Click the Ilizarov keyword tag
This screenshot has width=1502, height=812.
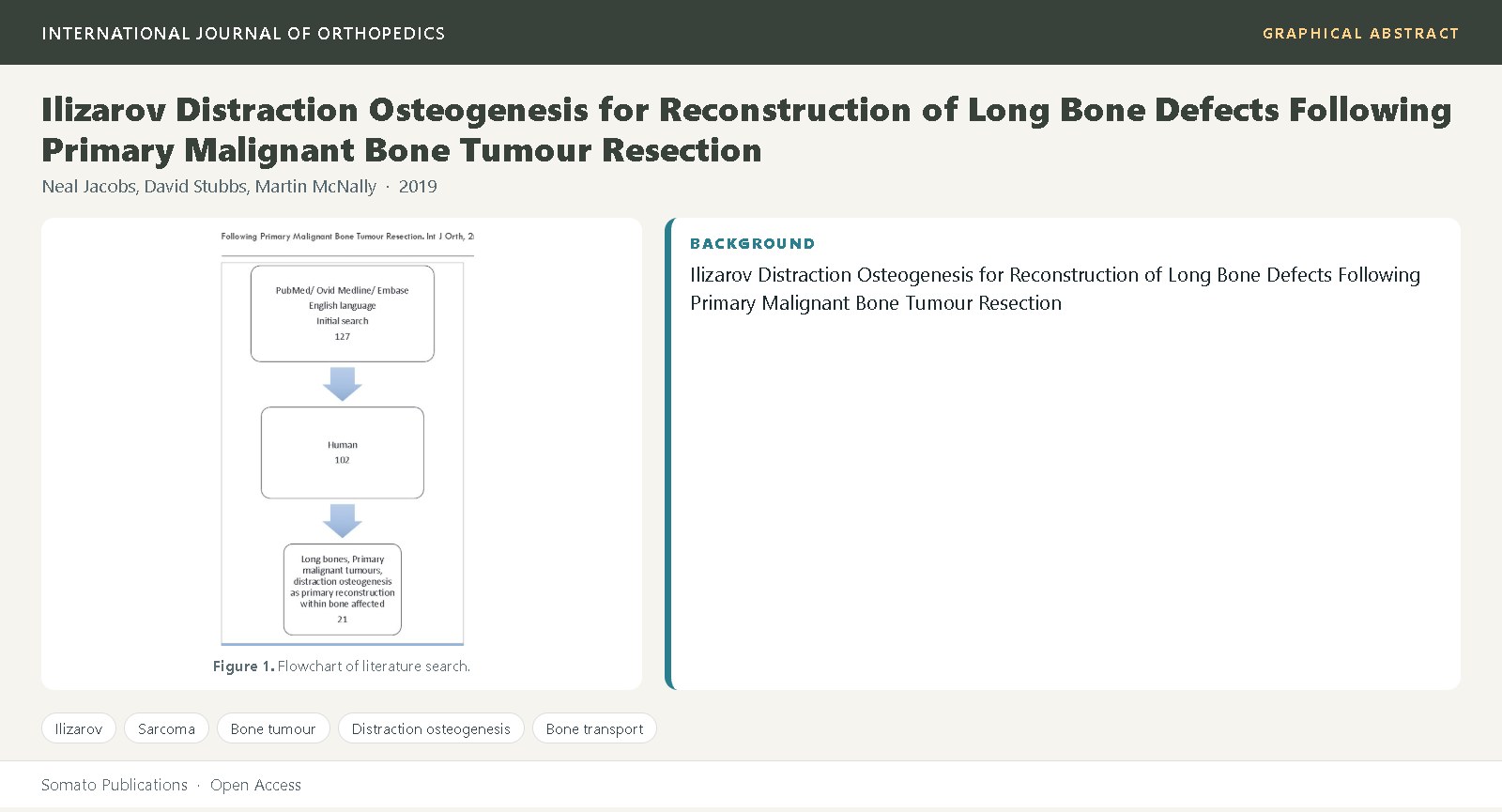(x=79, y=728)
